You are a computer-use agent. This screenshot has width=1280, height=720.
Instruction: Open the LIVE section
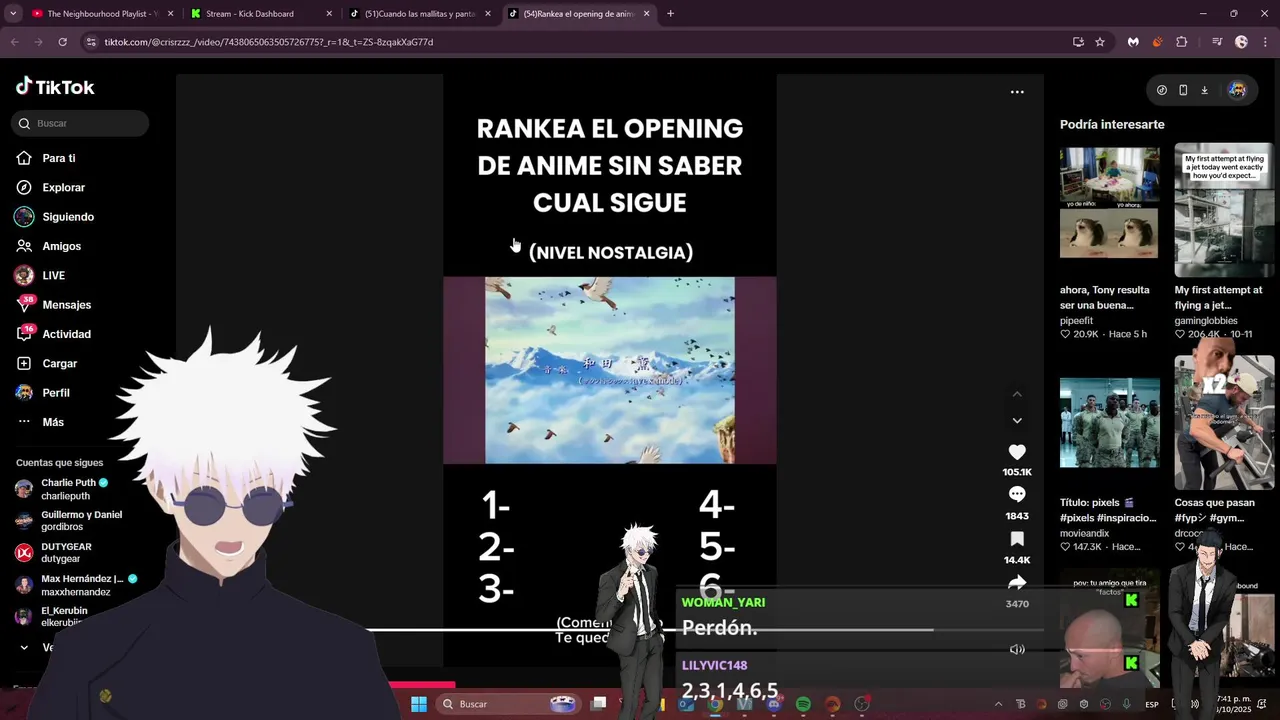[x=53, y=275]
